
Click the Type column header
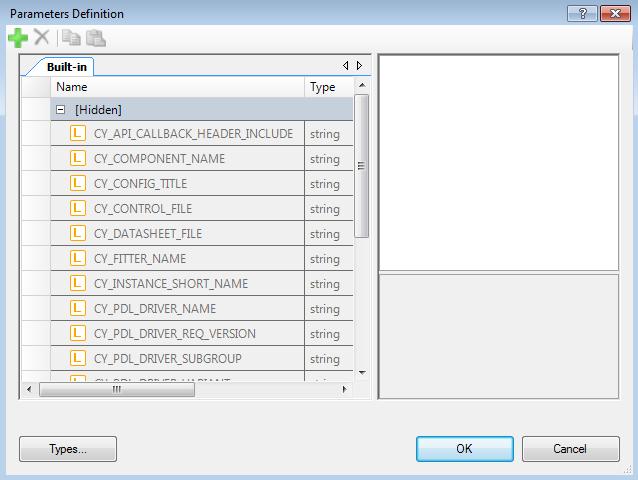pyautogui.click(x=329, y=87)
